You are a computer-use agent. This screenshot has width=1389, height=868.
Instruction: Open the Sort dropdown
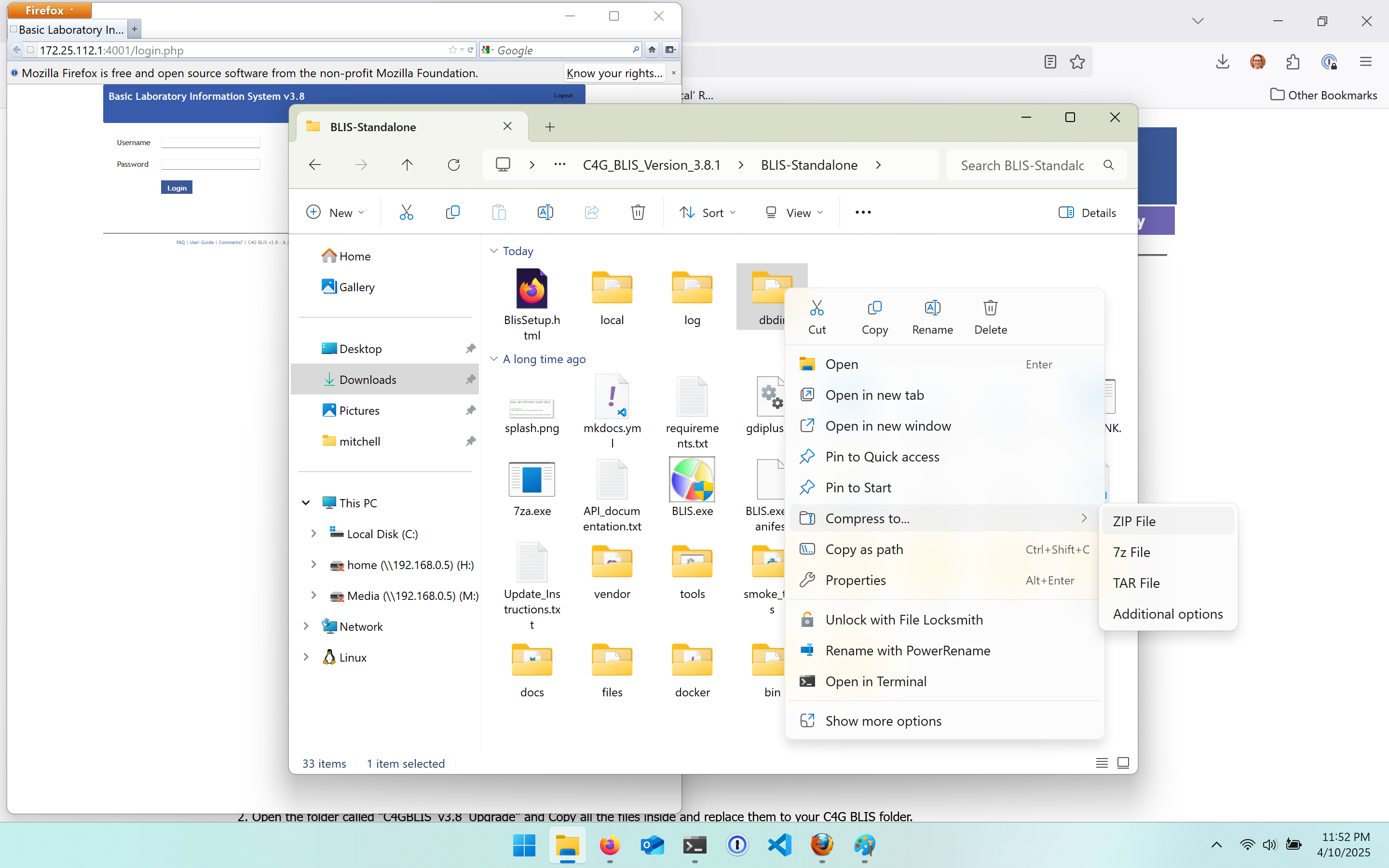pos(707,212)
